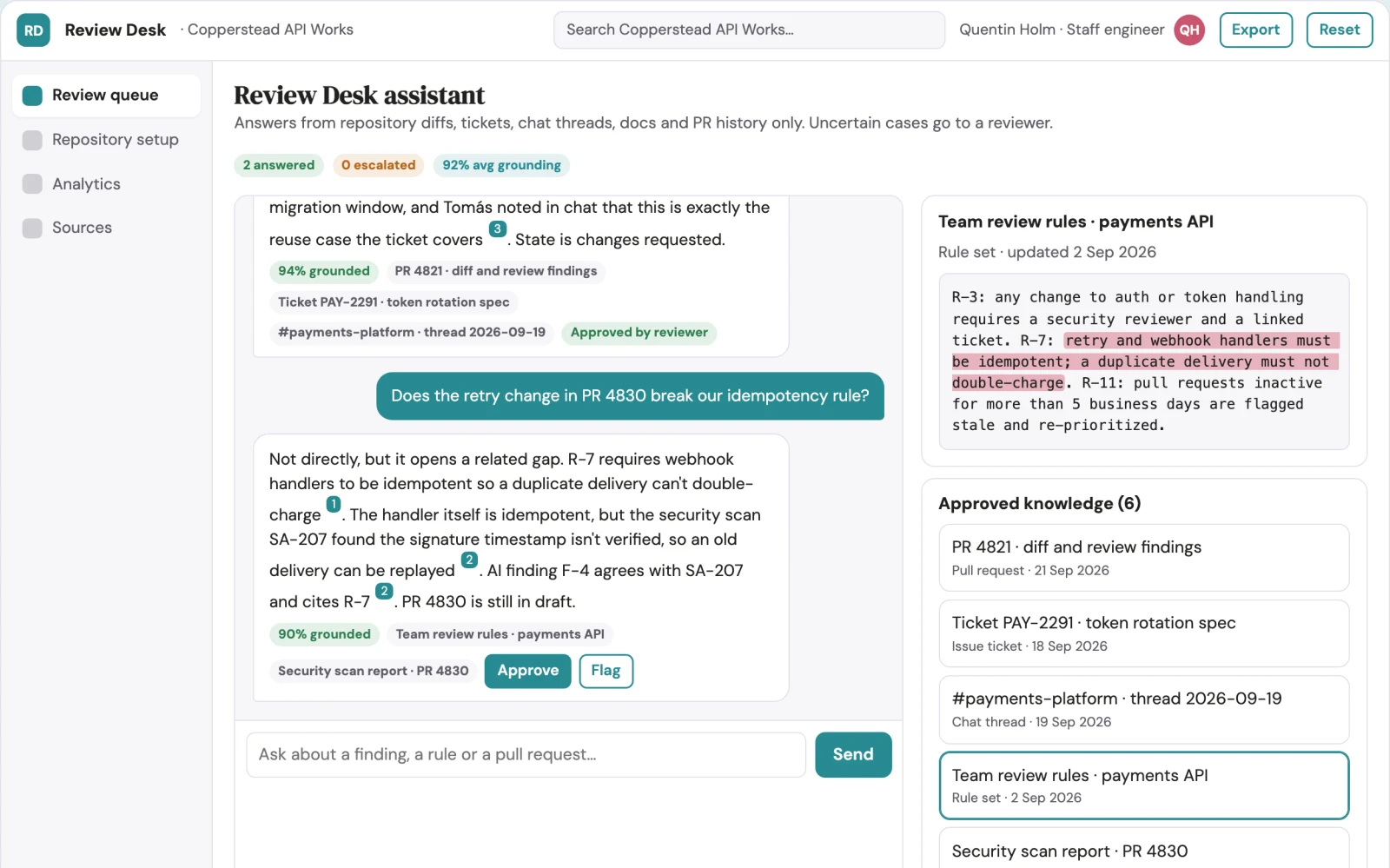
Task: Click the highlighted R-7 rule text
Action: point(1145,361)
